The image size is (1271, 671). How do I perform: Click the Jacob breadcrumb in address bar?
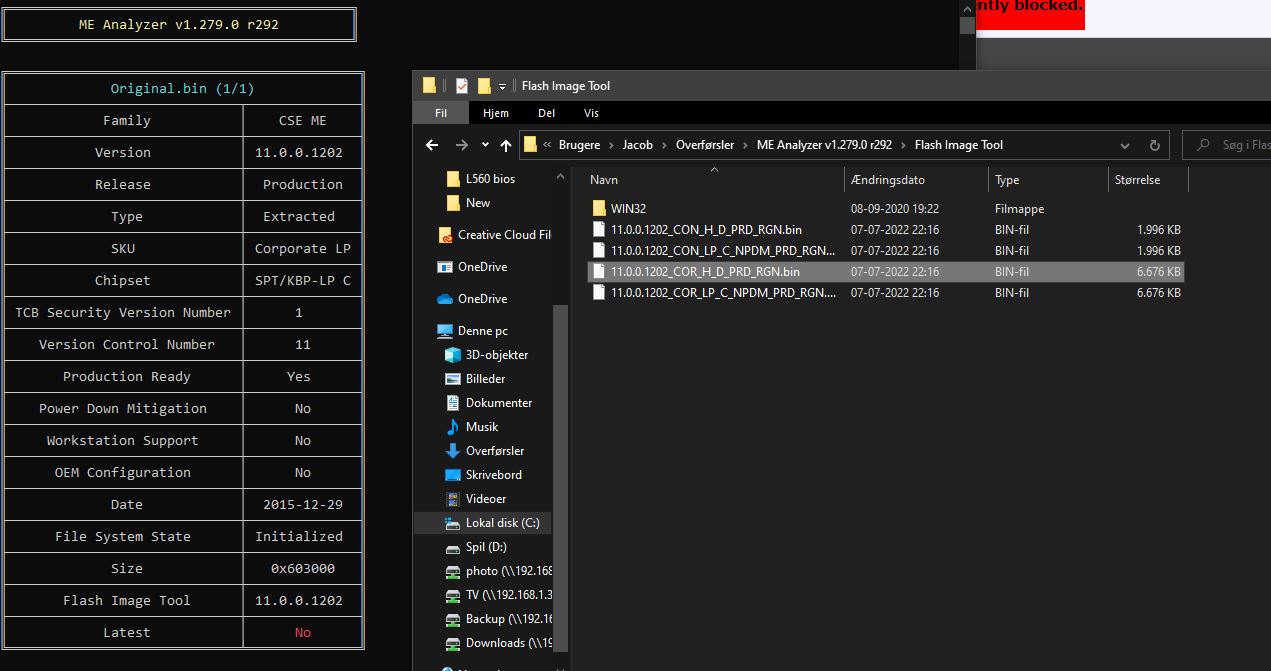[637, 145]
